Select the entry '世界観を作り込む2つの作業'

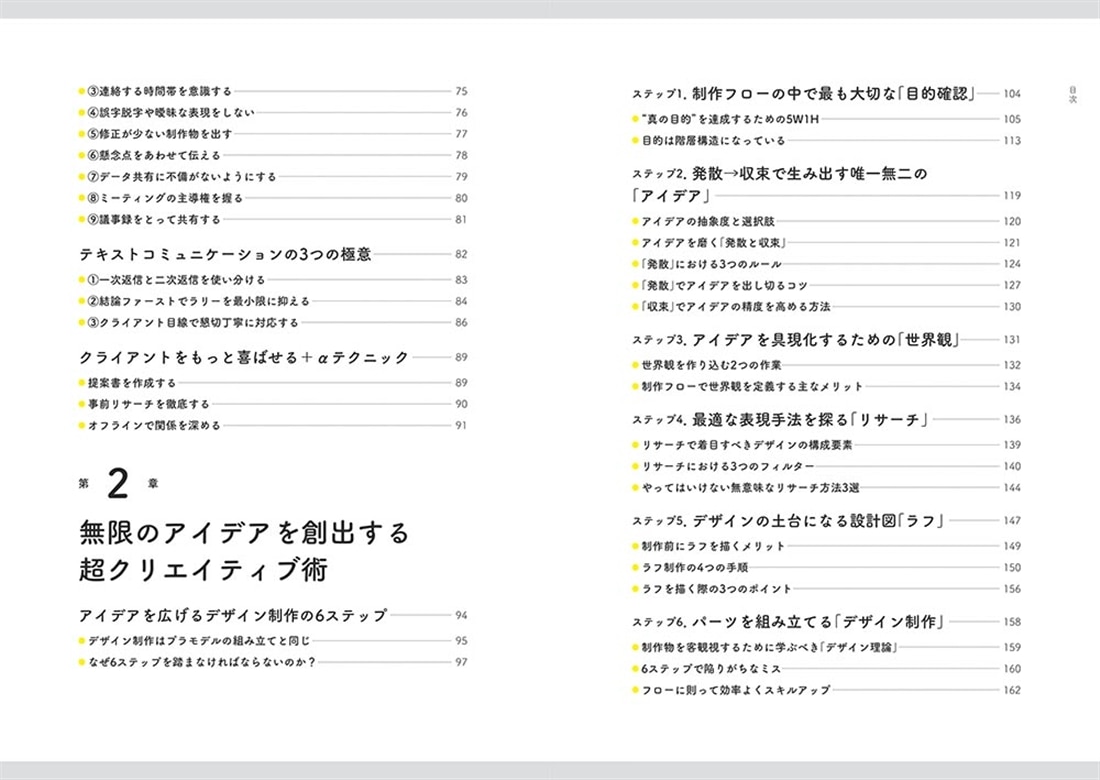coord(711,365)
